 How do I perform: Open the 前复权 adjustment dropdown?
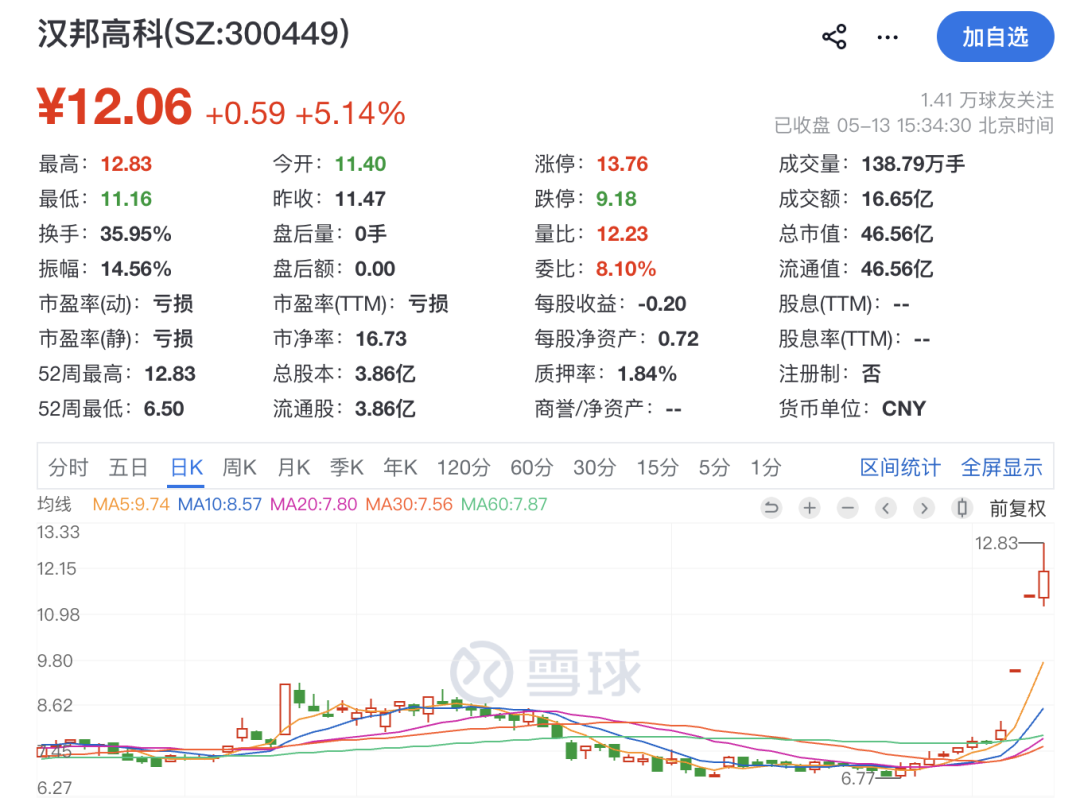(1017, 508)
